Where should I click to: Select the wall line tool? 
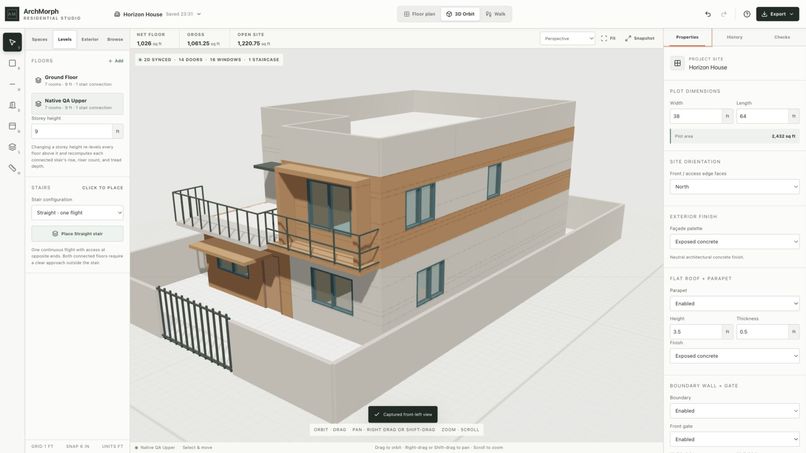pyautogui.click(x=12, y=84)
